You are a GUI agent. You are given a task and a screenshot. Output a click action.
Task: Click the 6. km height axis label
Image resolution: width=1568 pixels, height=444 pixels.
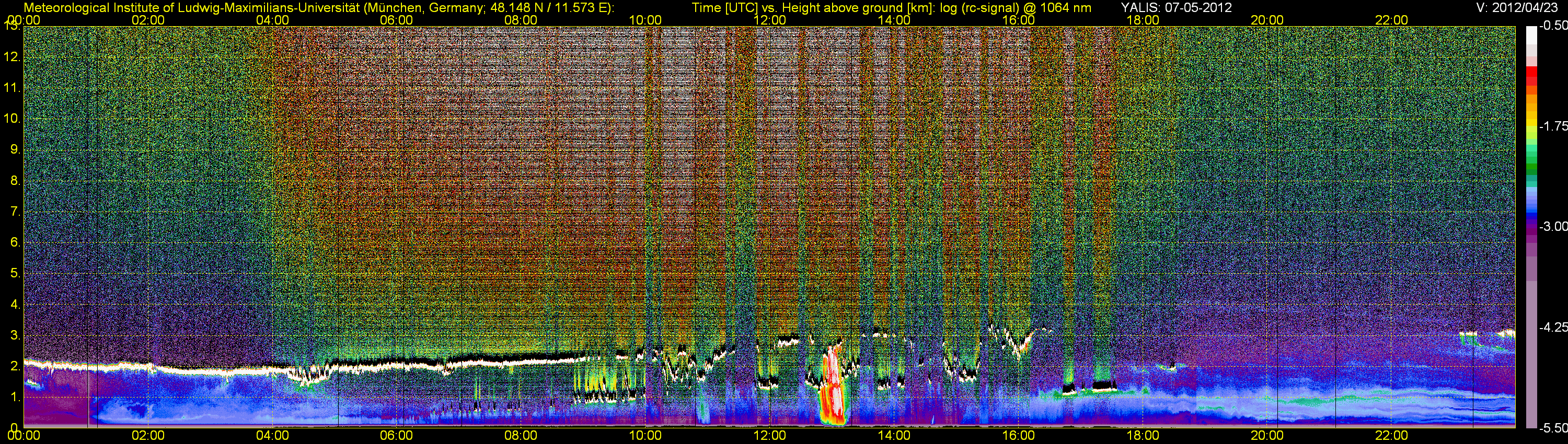coord(15,242)
